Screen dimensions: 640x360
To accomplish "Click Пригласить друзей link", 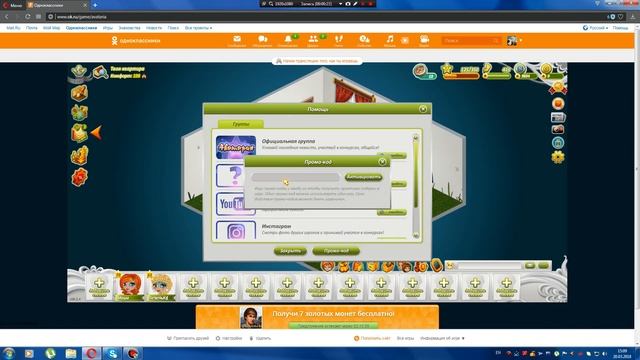I will [x=188, y=338].
